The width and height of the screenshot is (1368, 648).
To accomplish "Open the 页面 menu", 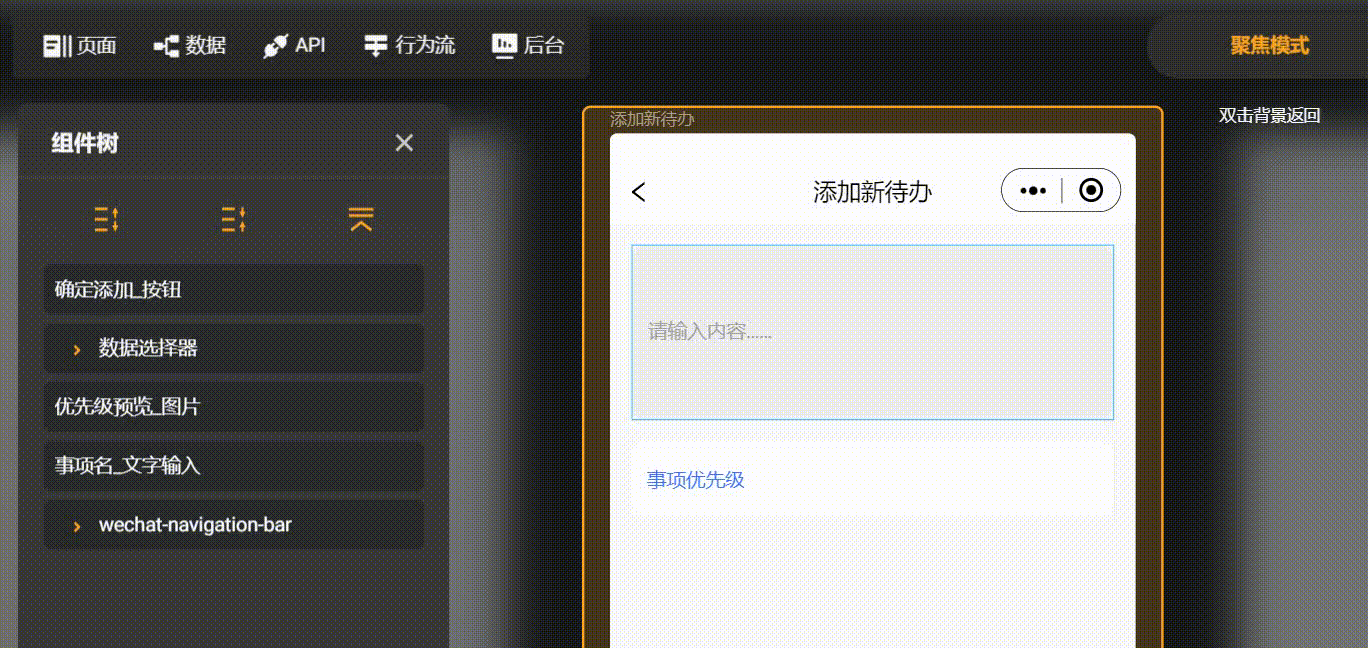I will 80,46.
